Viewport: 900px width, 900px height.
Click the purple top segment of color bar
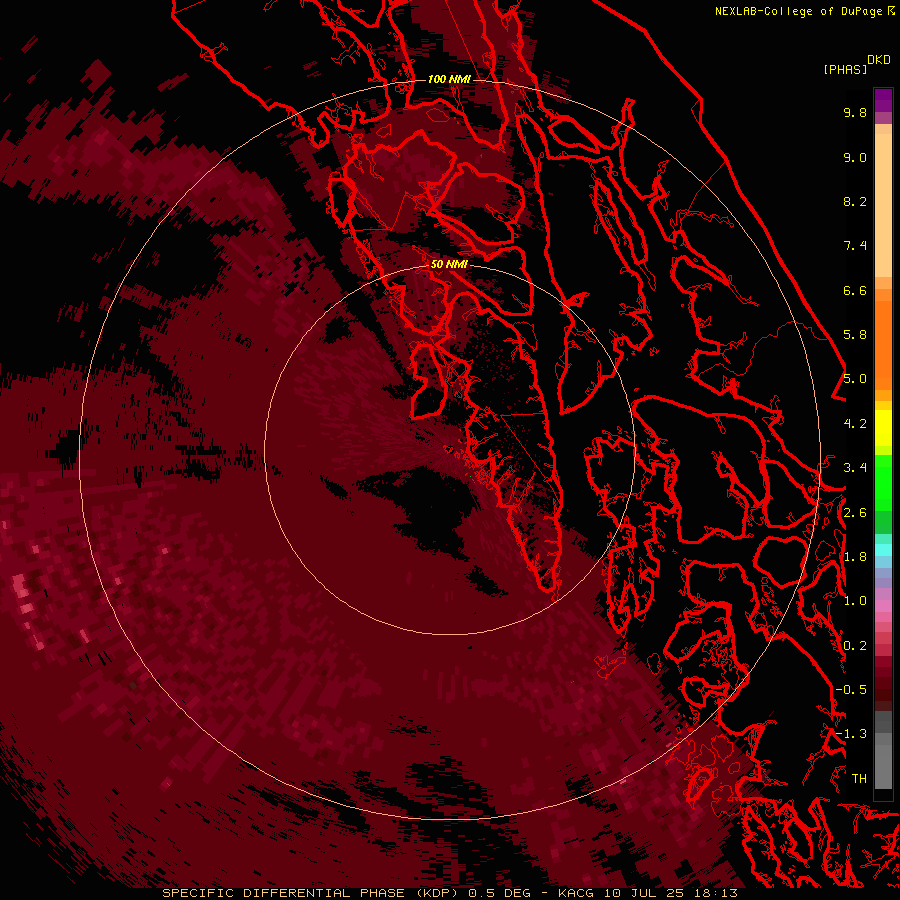(x=883, y=100)
